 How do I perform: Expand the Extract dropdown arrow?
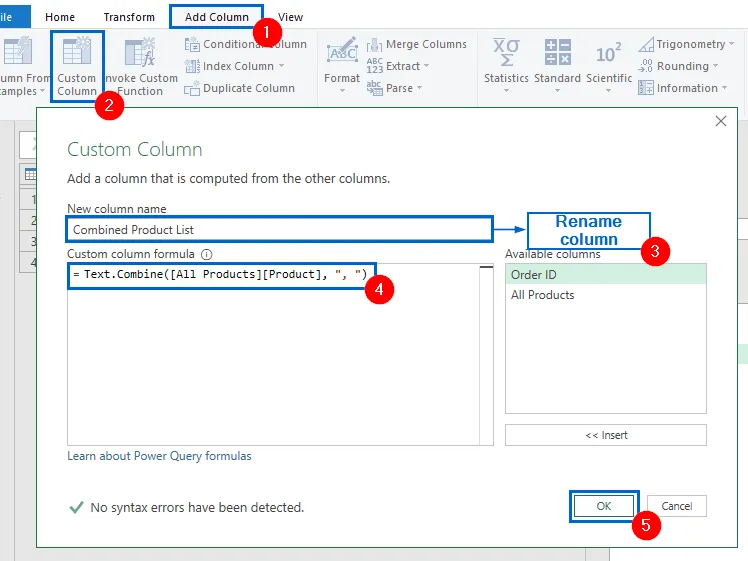426,66
